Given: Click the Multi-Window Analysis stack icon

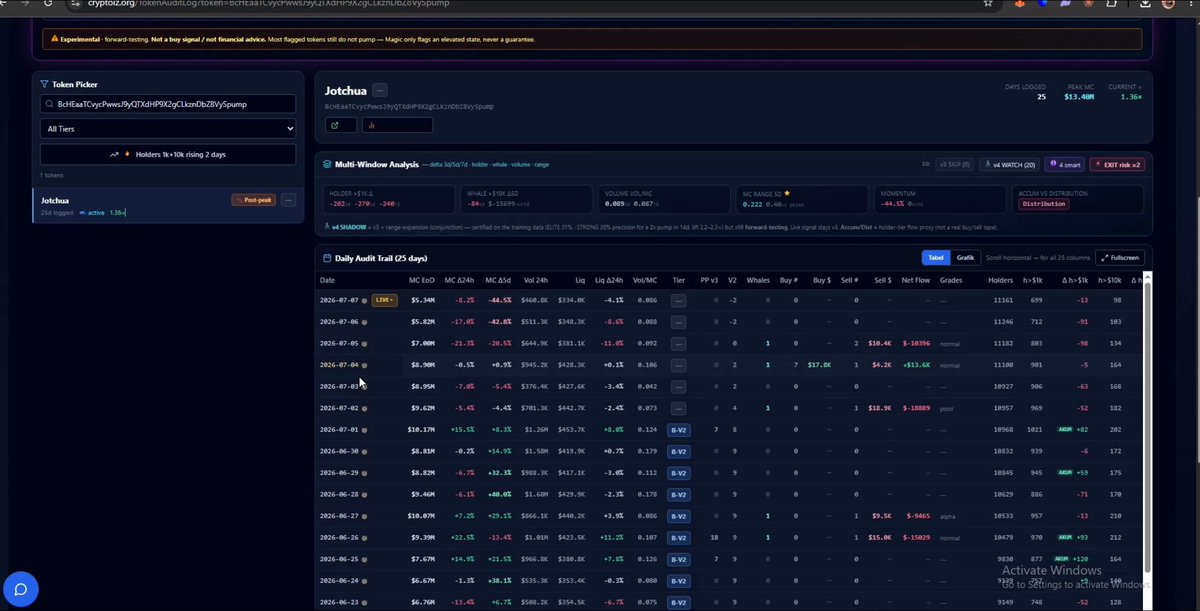Looking at the screenshot, I should (x=328, y=163).
